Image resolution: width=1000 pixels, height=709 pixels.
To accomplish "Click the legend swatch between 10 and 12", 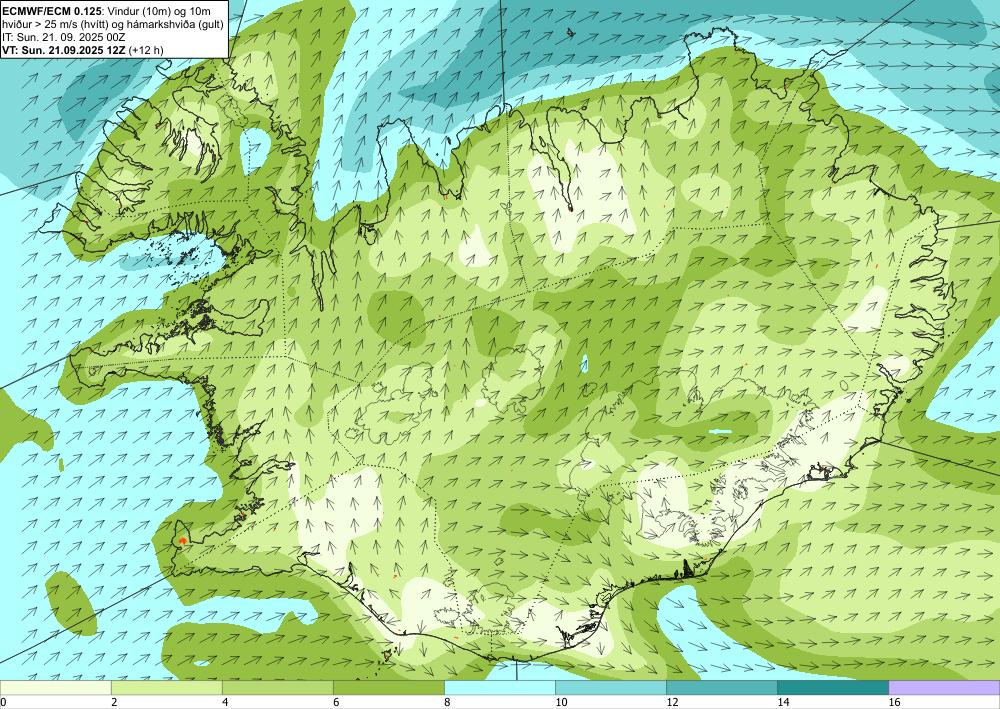I will click(x=611, y=688).
